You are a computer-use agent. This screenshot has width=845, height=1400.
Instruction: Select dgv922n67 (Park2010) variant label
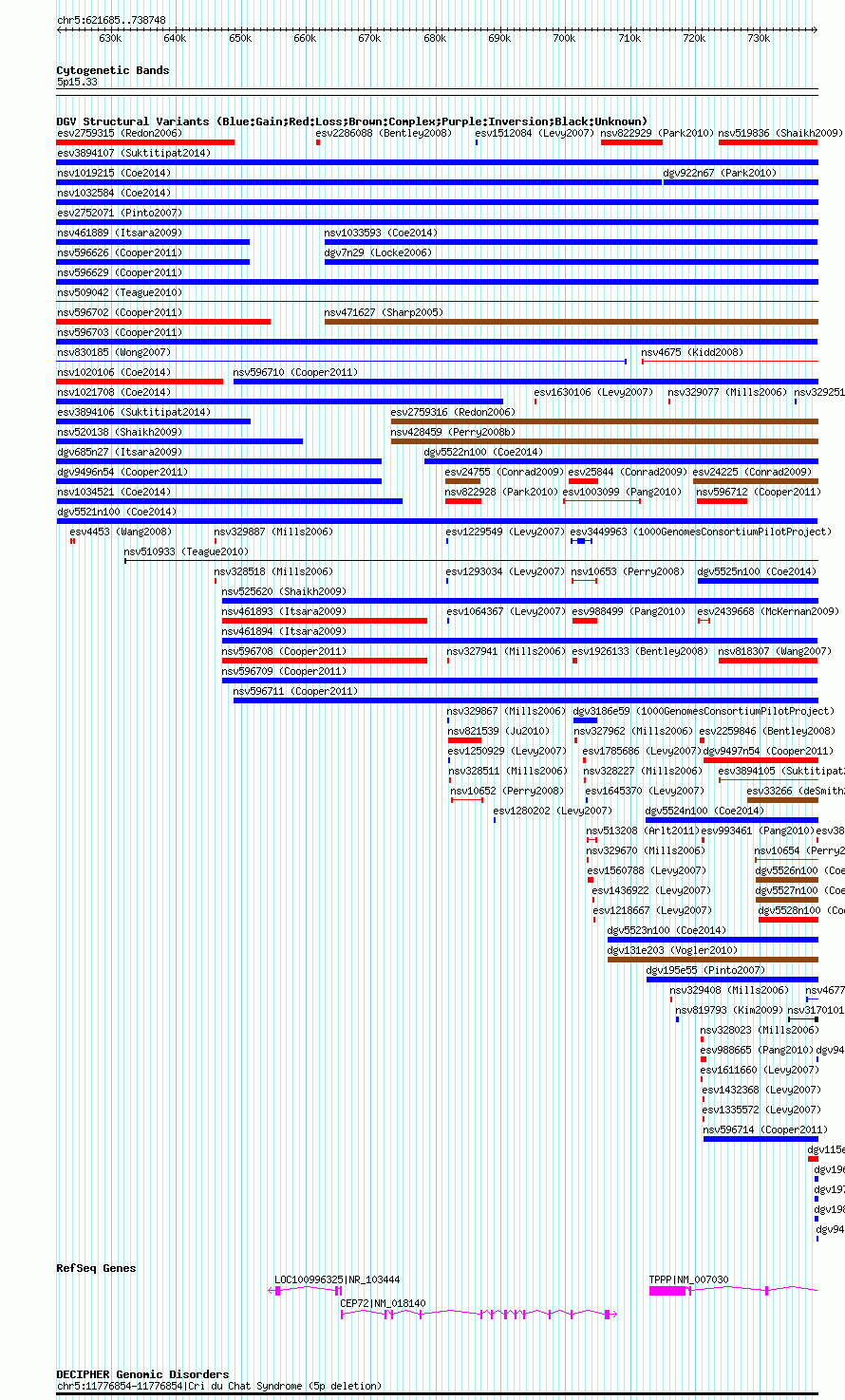(719, 174)
